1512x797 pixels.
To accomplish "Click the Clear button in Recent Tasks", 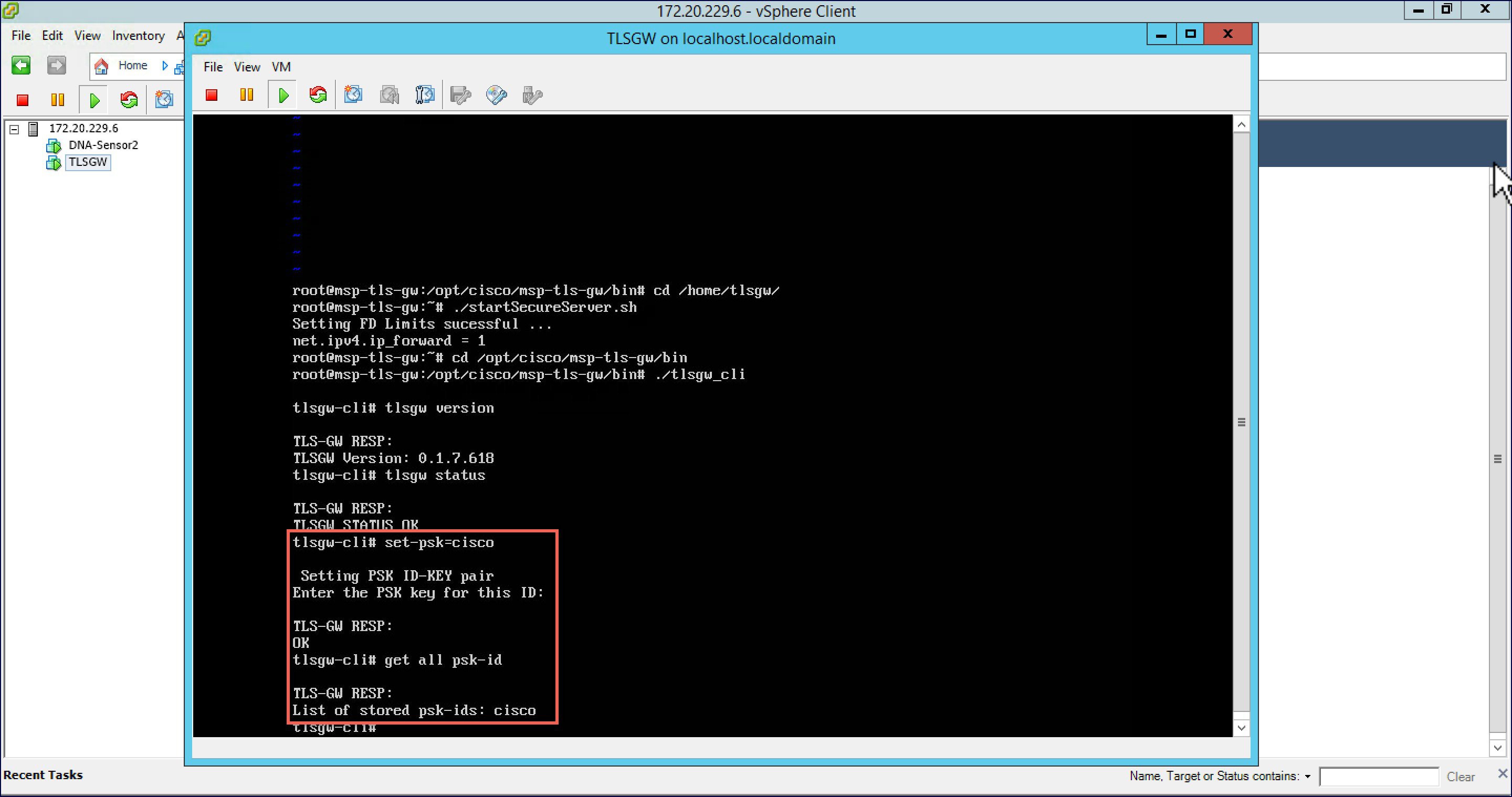I will (1459, 777).
